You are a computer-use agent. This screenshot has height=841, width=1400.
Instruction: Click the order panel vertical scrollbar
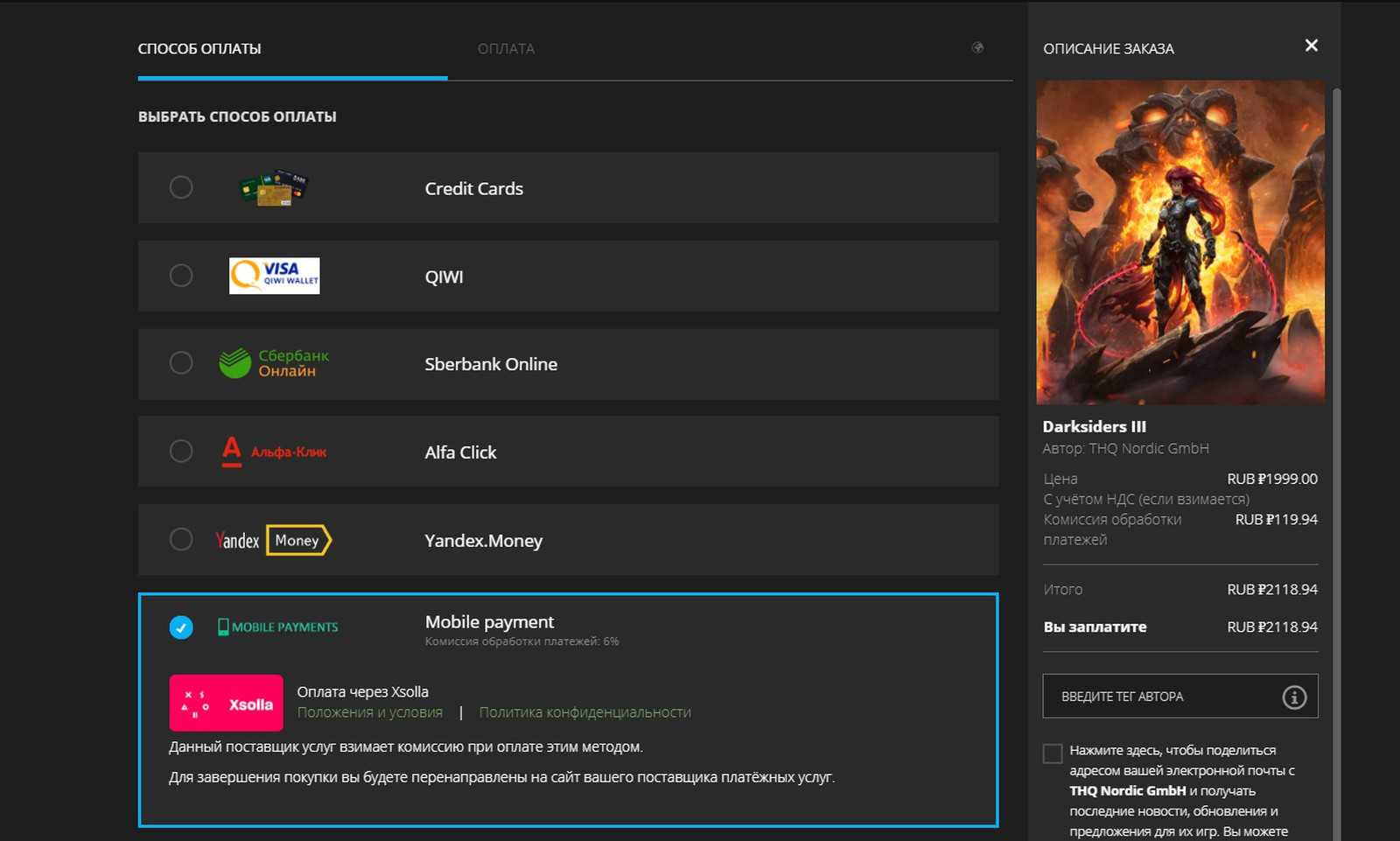[1336, 464]
